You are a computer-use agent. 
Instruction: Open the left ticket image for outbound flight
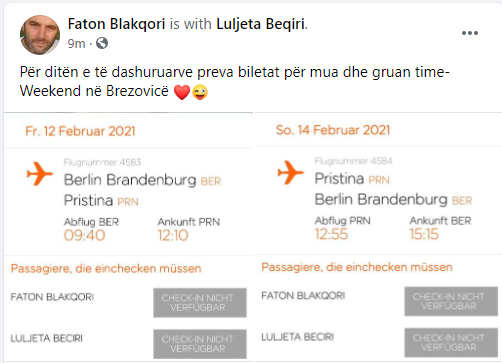129,237
